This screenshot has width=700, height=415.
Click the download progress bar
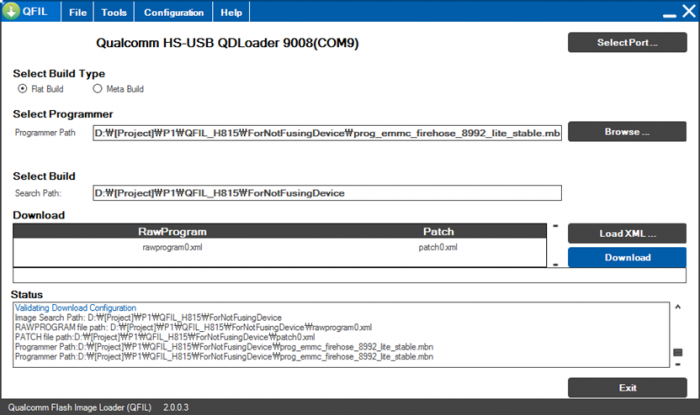tap(350, 275)
